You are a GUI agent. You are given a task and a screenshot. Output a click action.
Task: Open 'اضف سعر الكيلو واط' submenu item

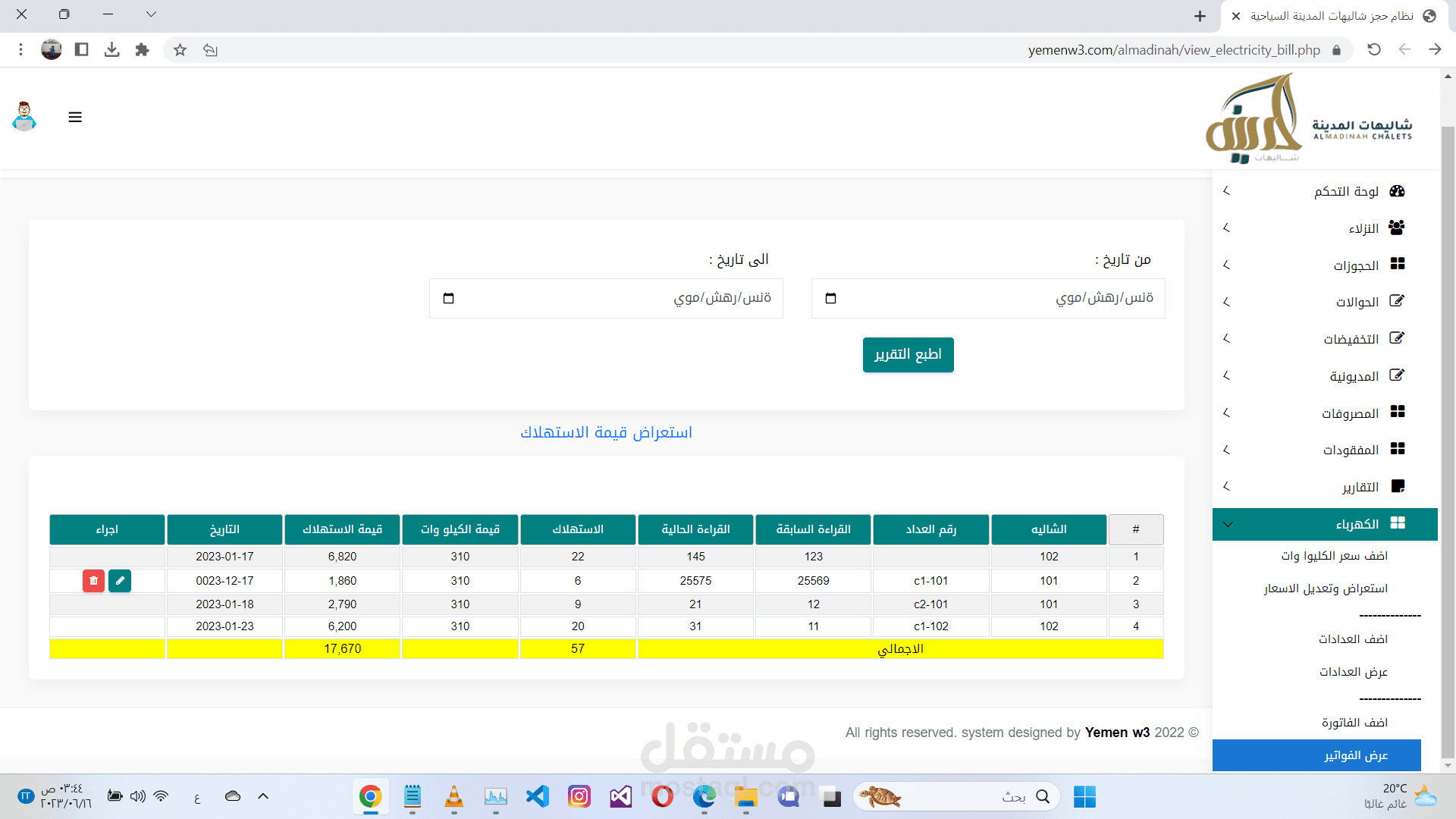(x=1334, y=556)
